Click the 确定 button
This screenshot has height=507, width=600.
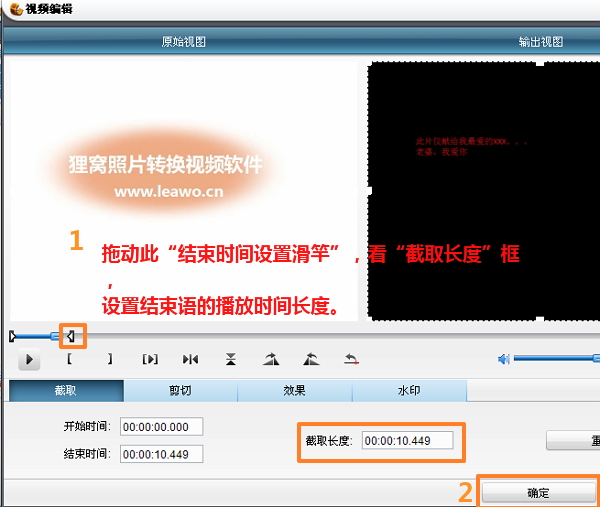coord(538,493)
